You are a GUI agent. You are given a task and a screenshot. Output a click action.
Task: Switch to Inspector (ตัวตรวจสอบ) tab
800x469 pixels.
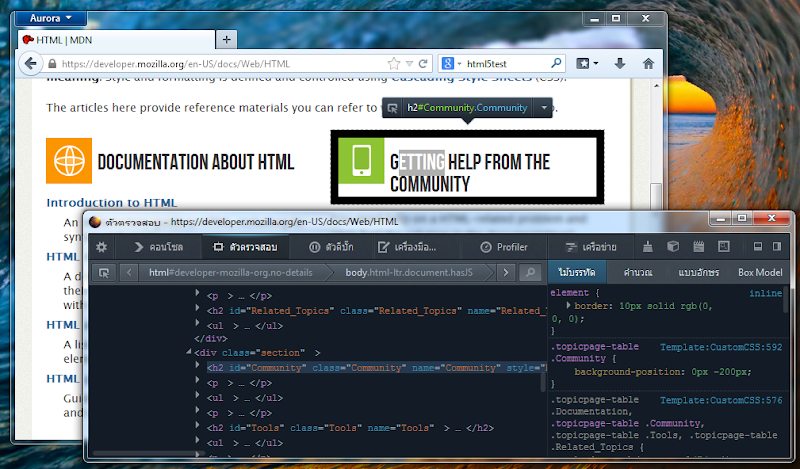point(246,247)
